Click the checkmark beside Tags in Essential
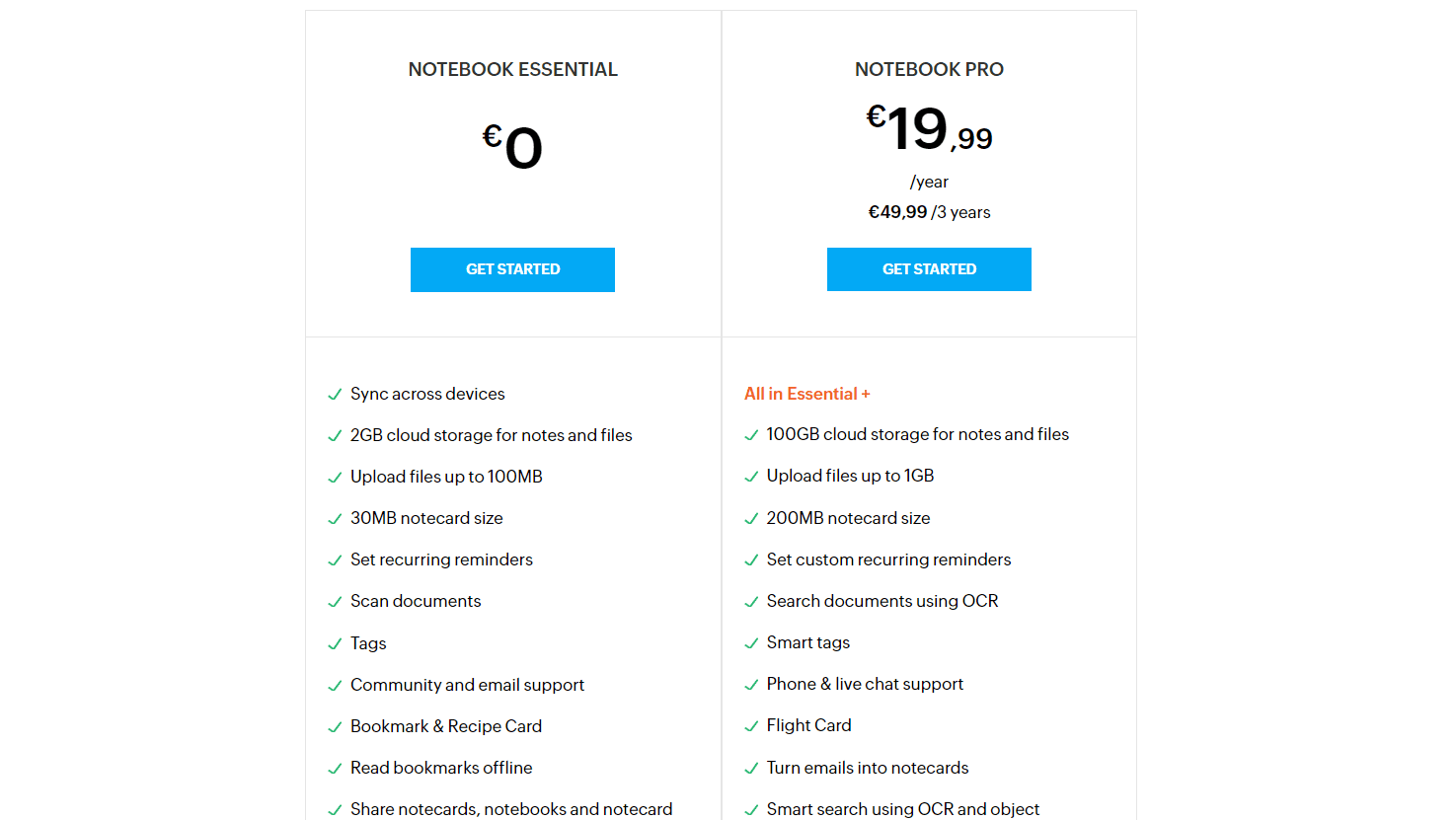The width and height of the screenshot is (1456, 820). coord(334,642)
